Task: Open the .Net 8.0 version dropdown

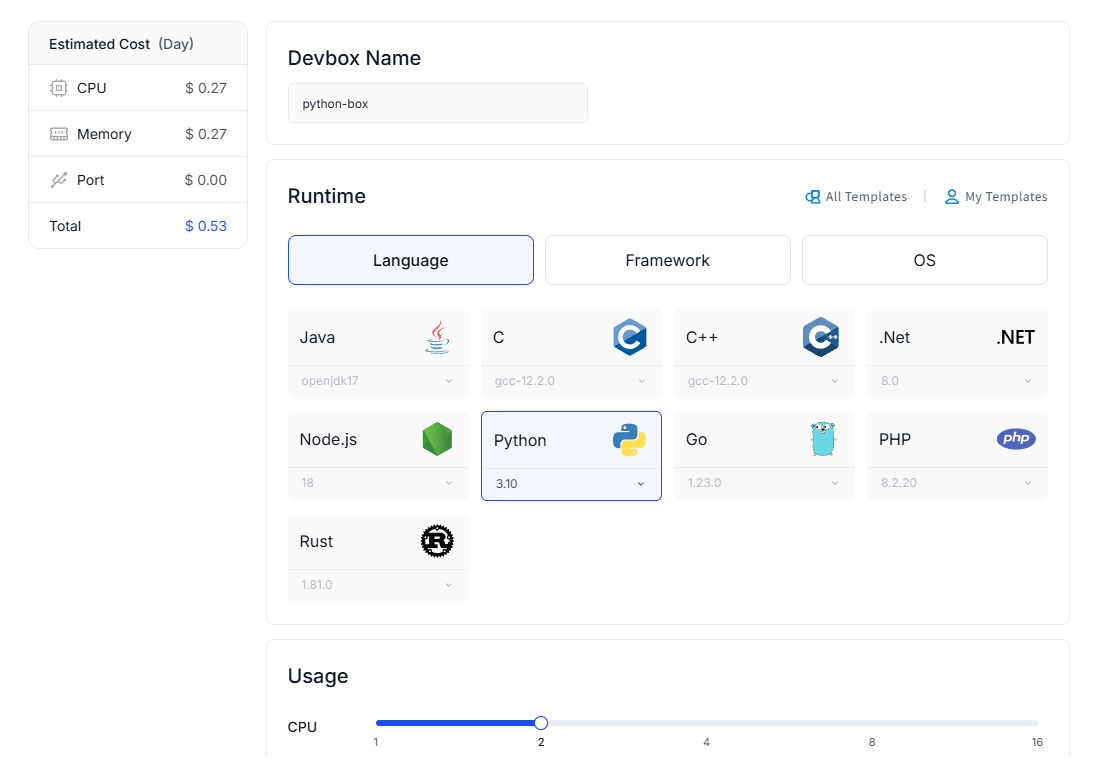Action: pos(957,381)
